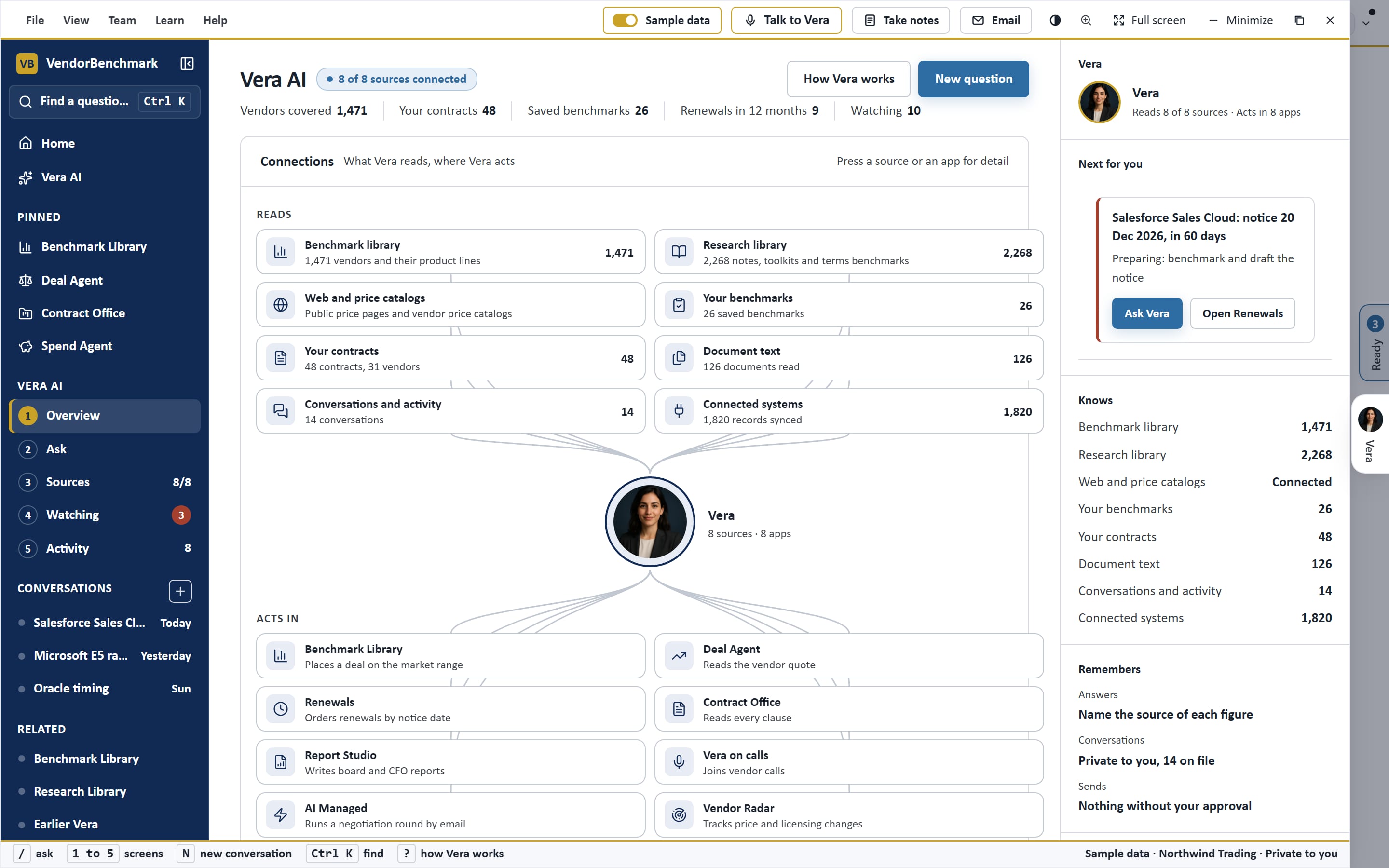Click 'Web and price catalogs' in Knows list
The width and height of the screenshot is (1389, 868).
tap(1141, 482)
